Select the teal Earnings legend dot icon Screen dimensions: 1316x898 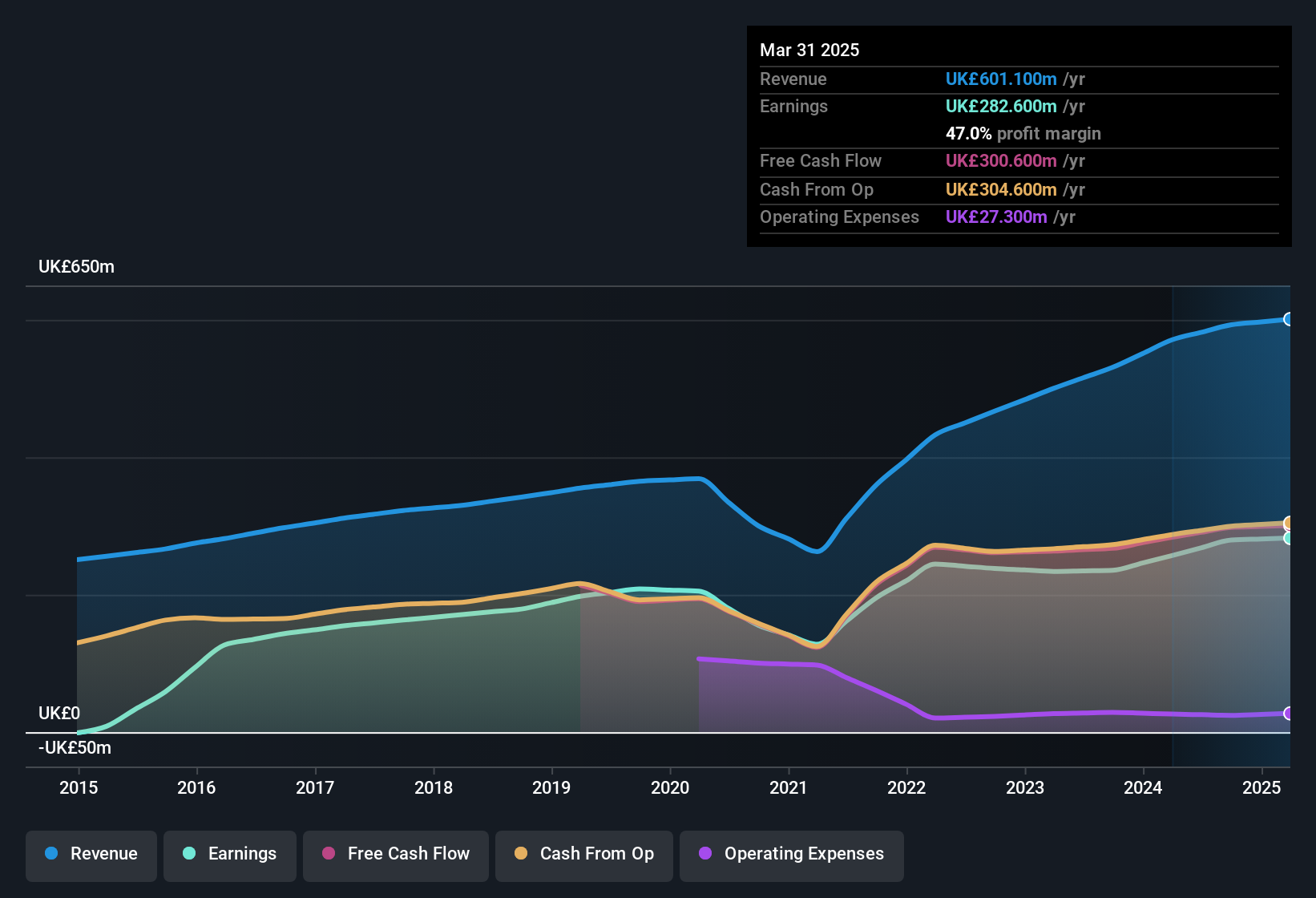(x=189, y=854)
